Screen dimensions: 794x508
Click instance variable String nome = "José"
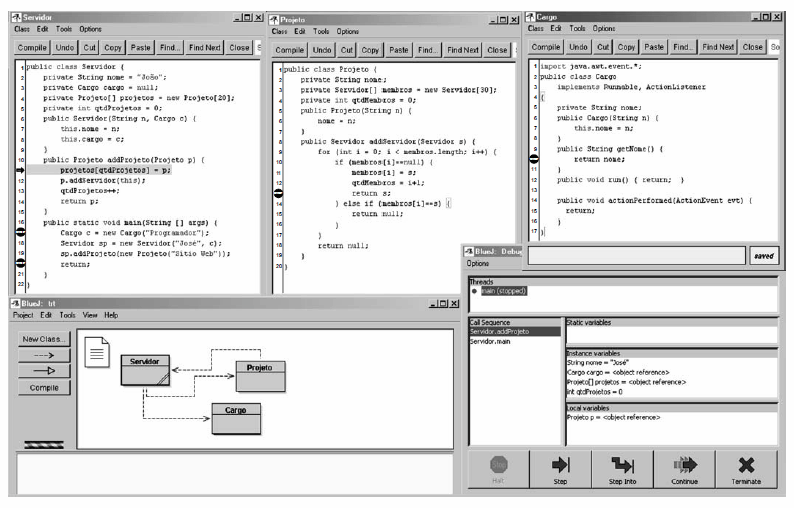[598, 363]
